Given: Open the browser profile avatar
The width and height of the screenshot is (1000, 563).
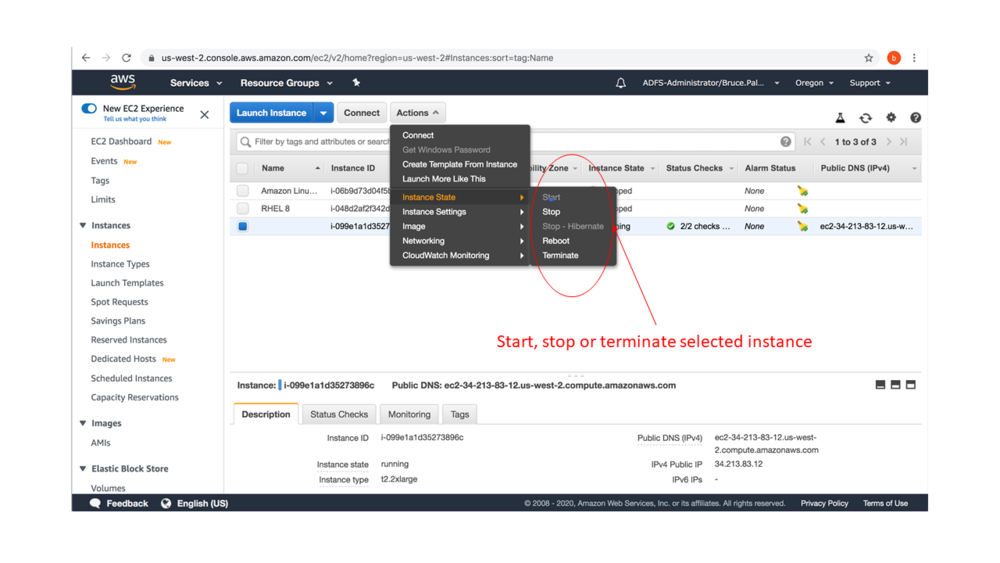Looking at the screenshot, I should (893, 58).
